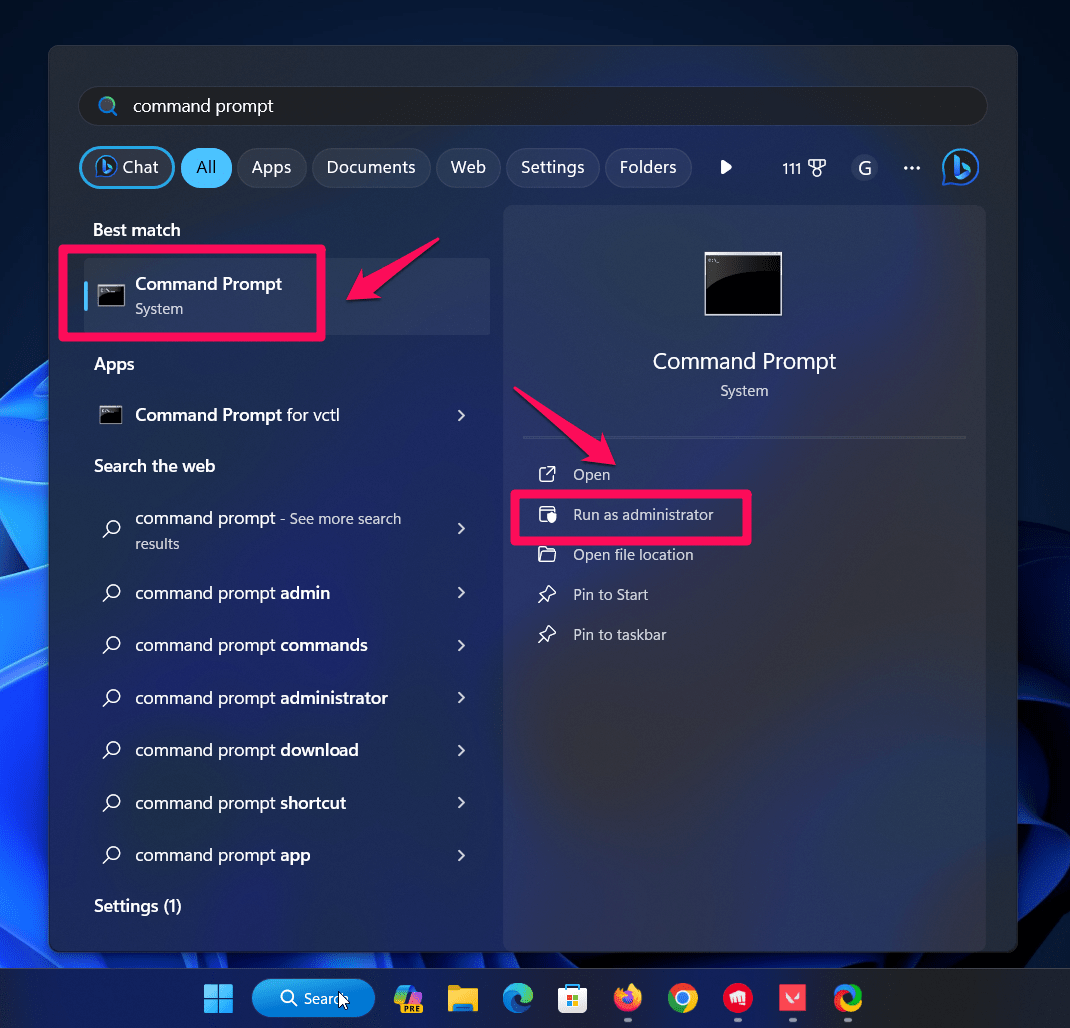Click the magnifier icon inside the search field
The image size is (1070, 1028).
point(107,105)
